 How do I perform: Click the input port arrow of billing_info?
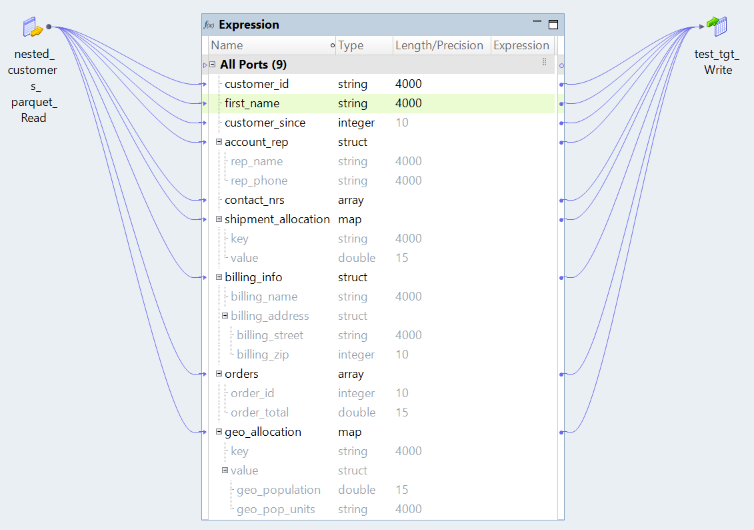click(204, 277)
